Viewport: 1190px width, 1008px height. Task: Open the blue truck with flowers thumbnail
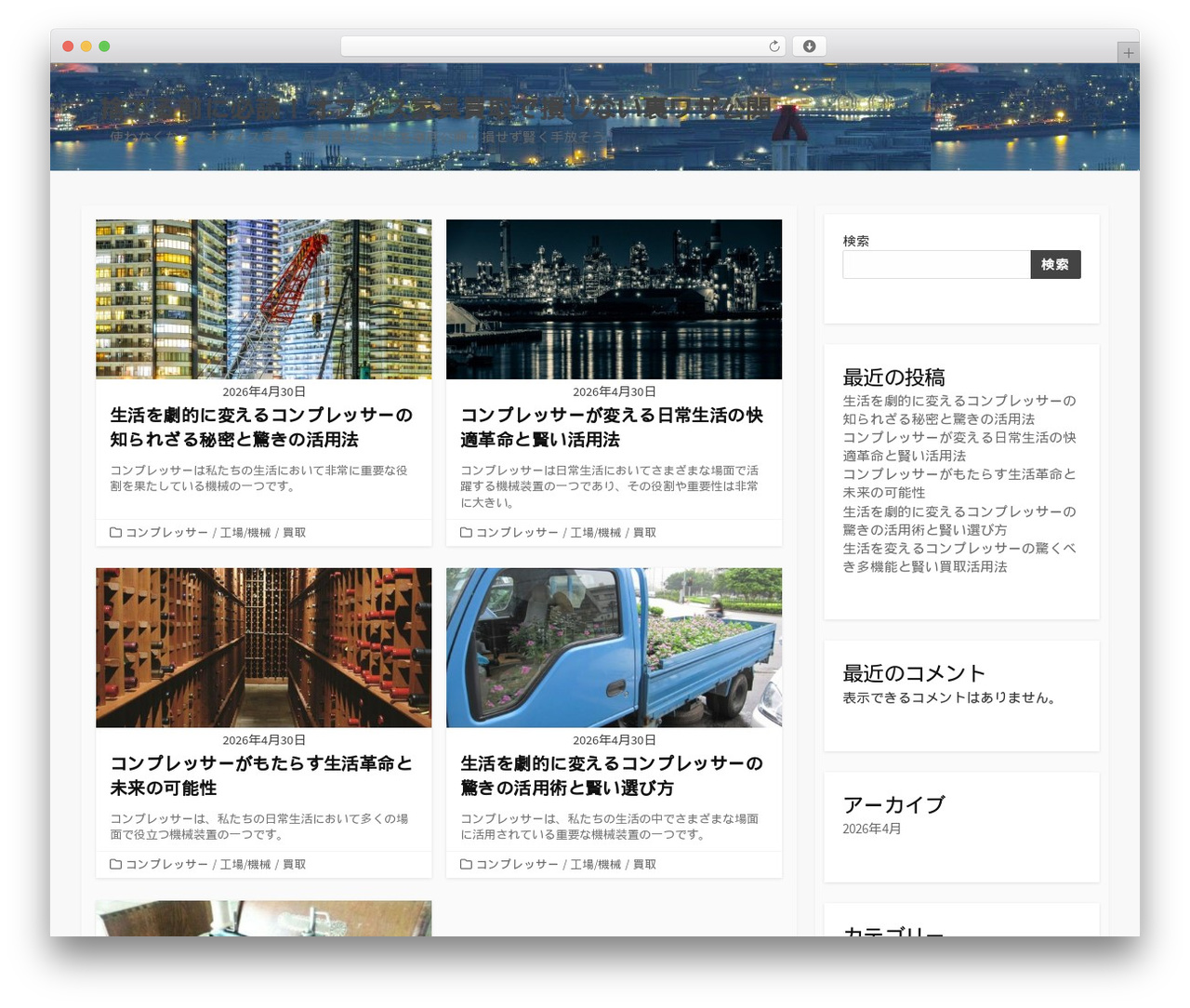pyautogui.click(x=614, y=647)
